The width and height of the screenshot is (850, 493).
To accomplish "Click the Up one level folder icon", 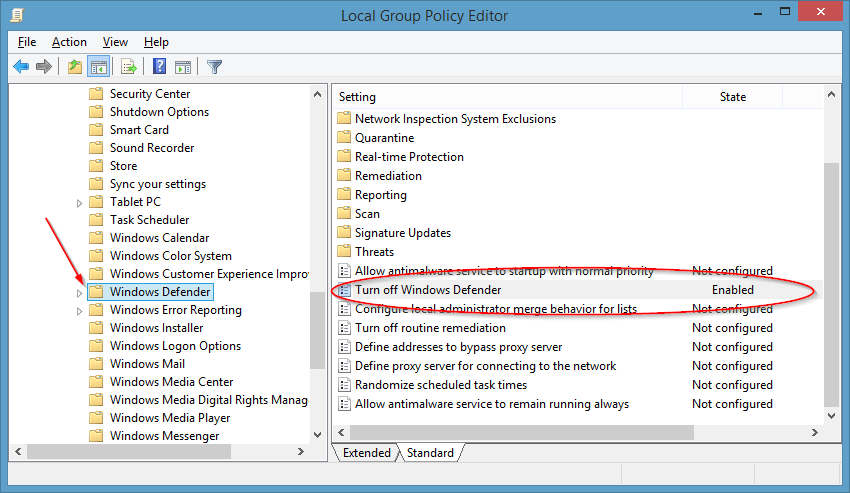I will click(75, 67).
